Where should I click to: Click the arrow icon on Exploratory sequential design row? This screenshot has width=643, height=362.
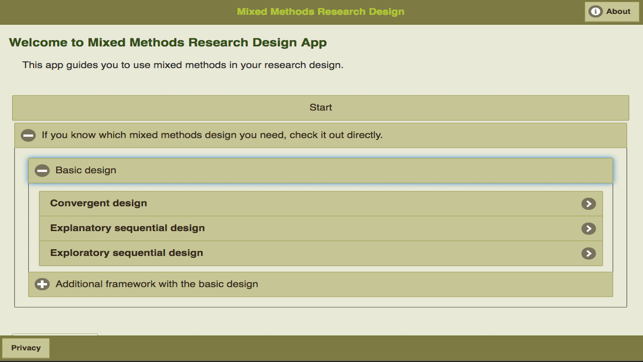tap(588, 253)
